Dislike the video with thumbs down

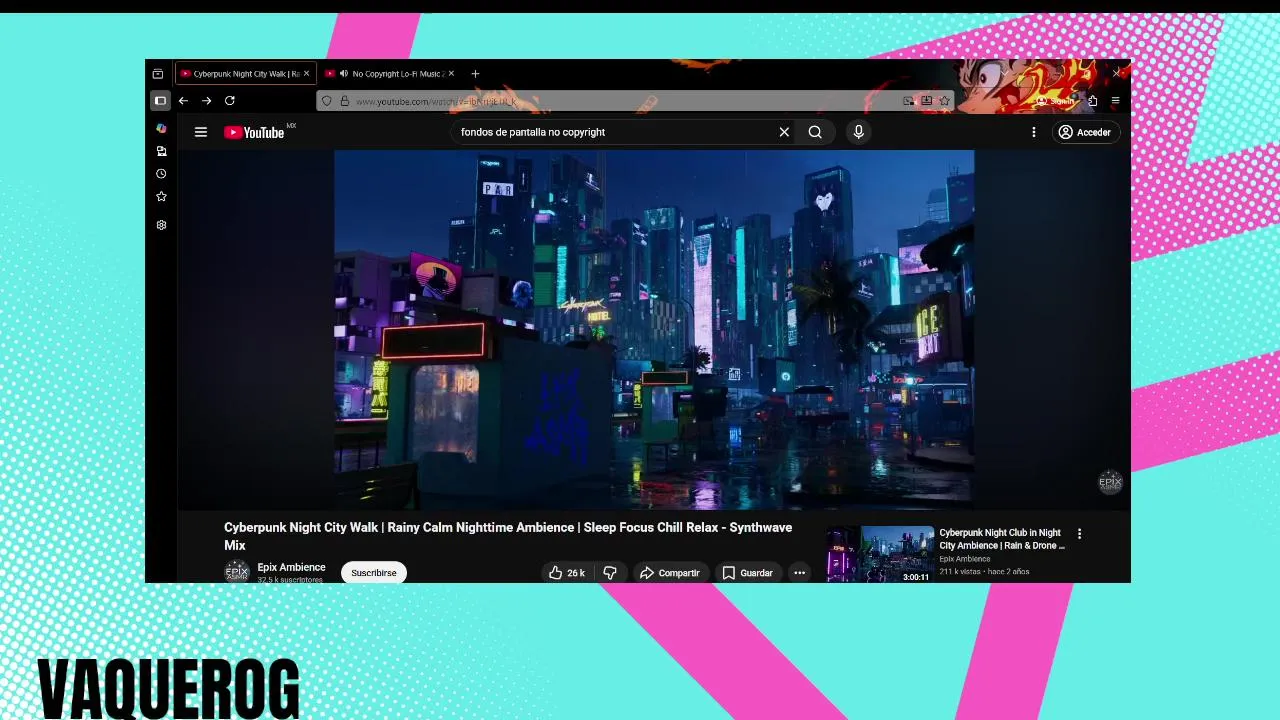point(610,573)
